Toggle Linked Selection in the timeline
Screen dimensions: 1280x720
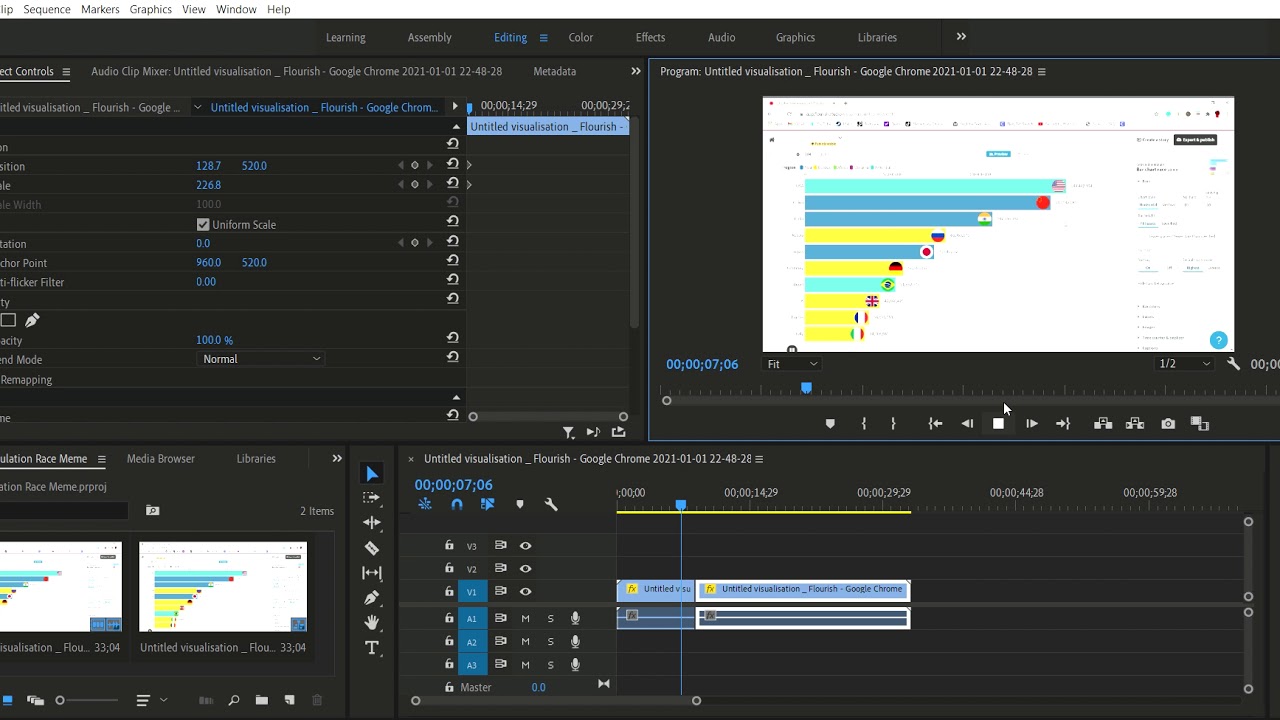tap(488, 504)
